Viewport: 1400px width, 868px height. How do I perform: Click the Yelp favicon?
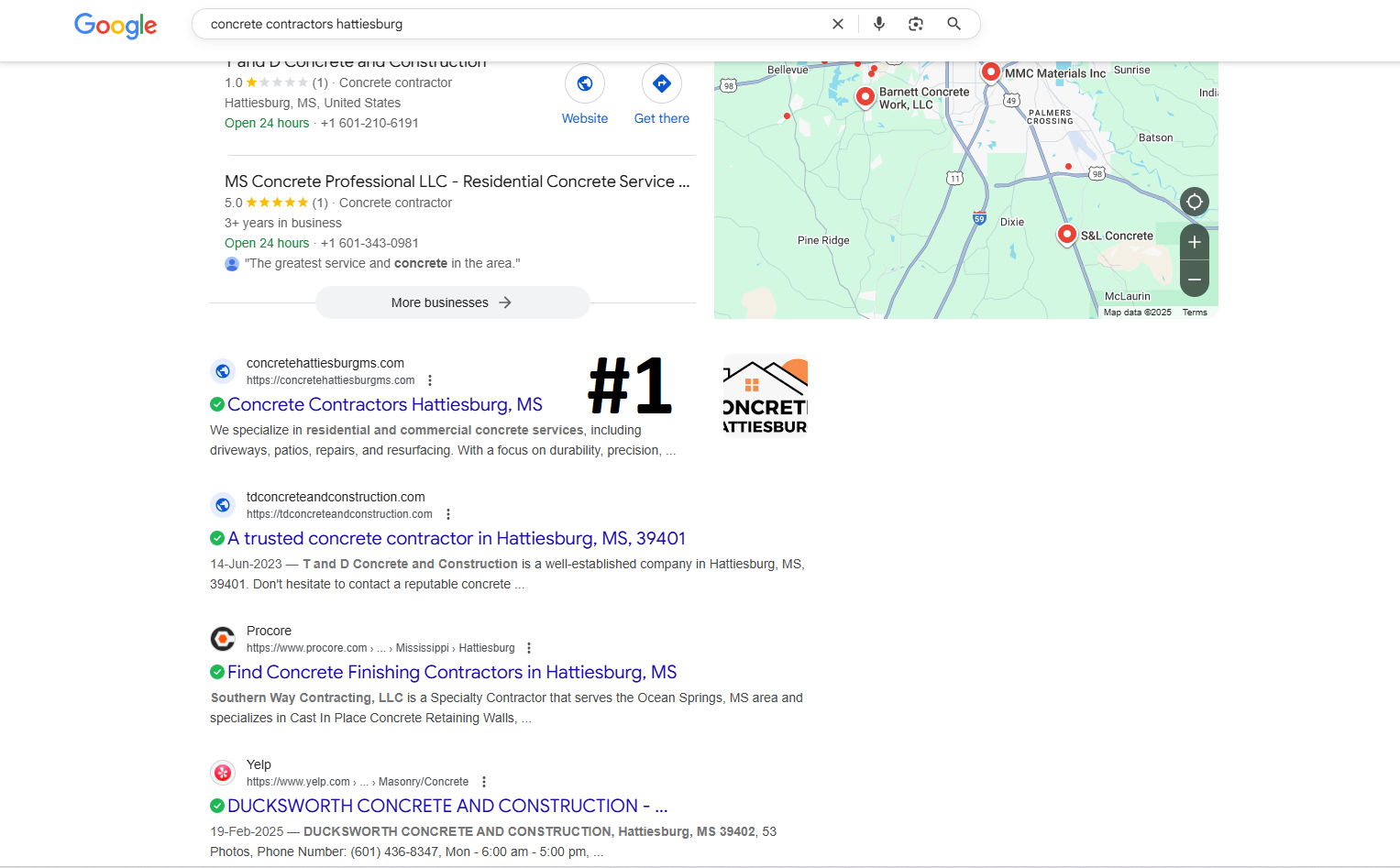[223, 773]
